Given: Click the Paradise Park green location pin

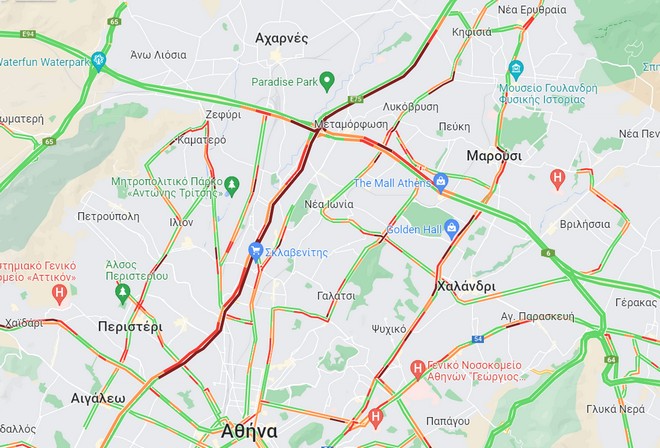Looking at the screenshot, I should [327, 82].
